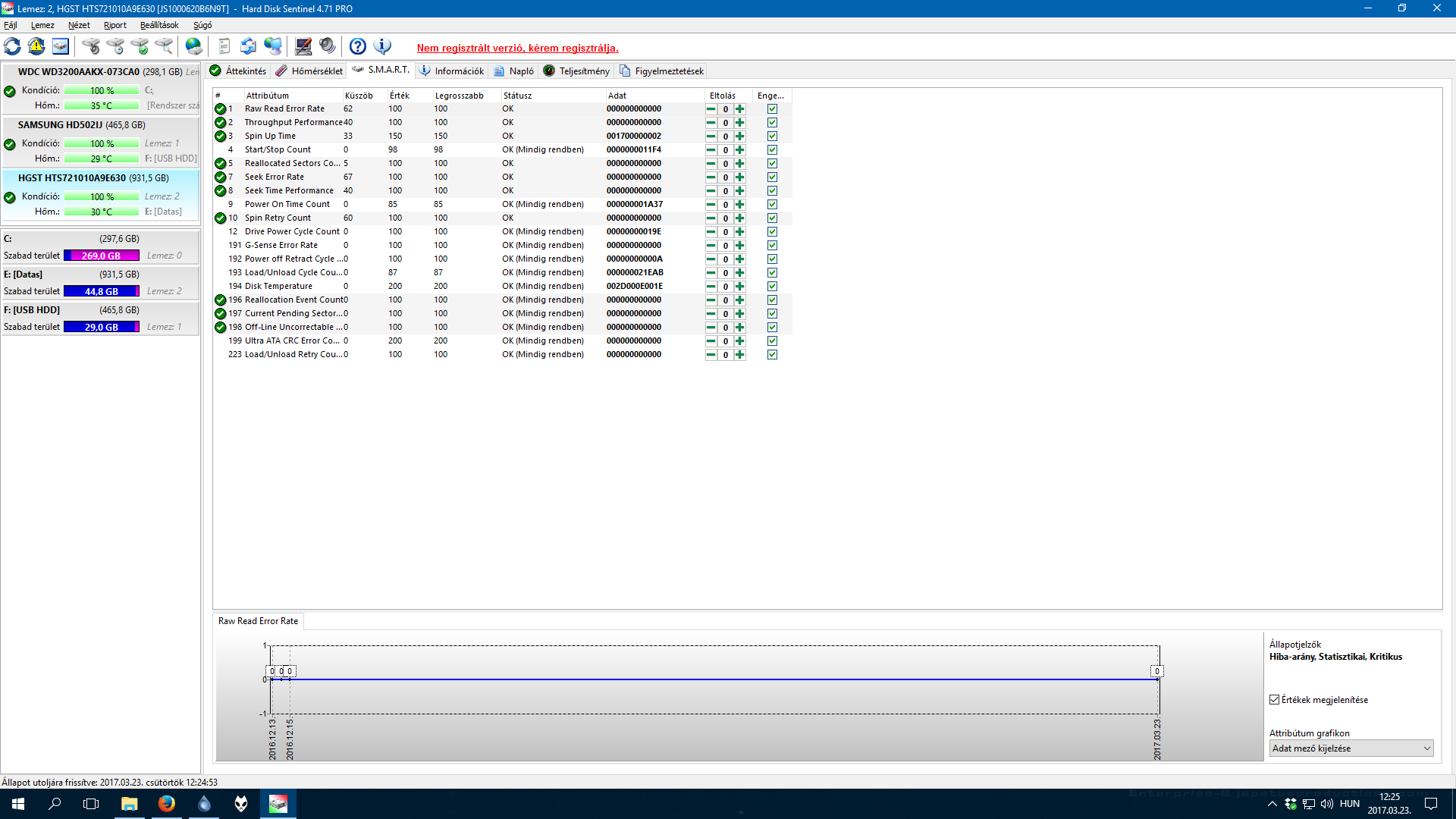The image size is (1456, 819).
Task: Click the notepad report toolbar icon
Action: pyautogui.click(x=224, y=47)
